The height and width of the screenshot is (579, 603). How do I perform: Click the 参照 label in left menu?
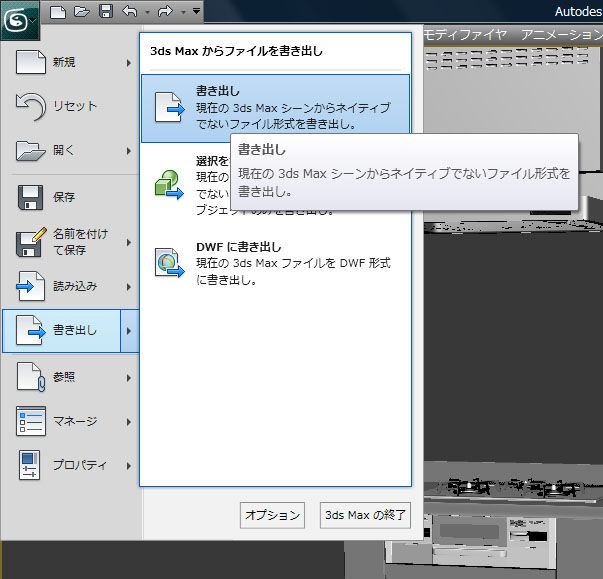coord(64,377)
